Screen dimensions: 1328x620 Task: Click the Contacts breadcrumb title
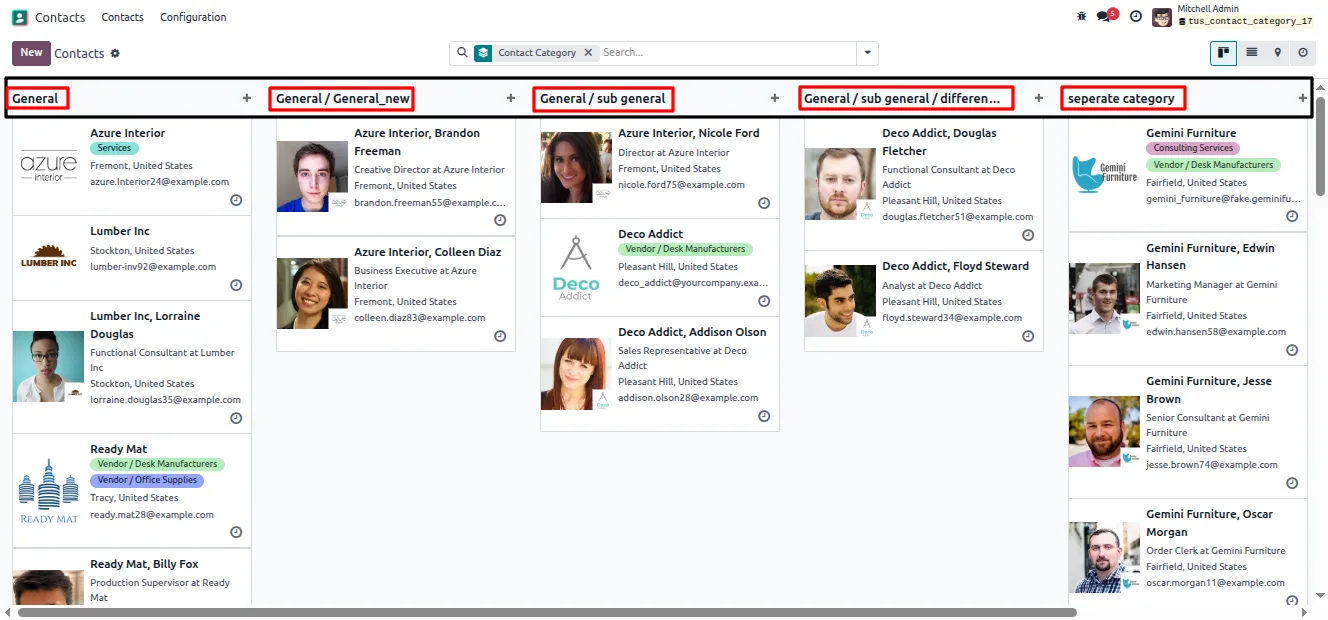[x=79, y=53]
